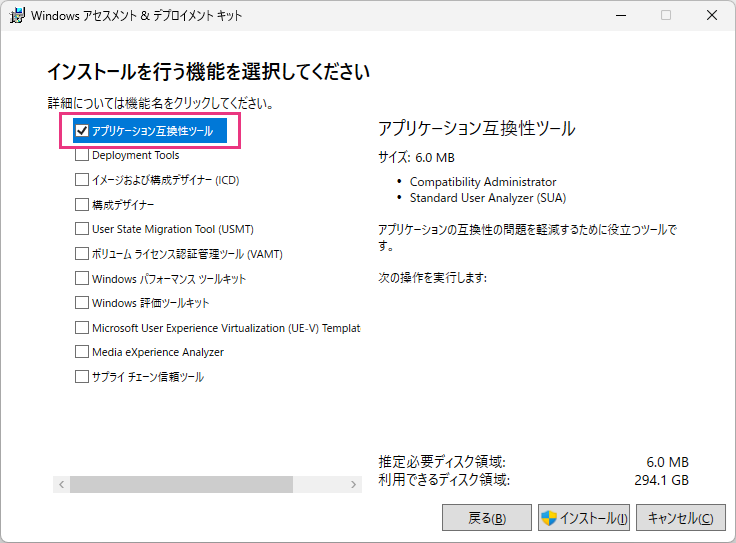Click the Media eXperience Analyzer label
This screenshot has width=736, height=543.
pyautogui.click(x=158, y=352)
